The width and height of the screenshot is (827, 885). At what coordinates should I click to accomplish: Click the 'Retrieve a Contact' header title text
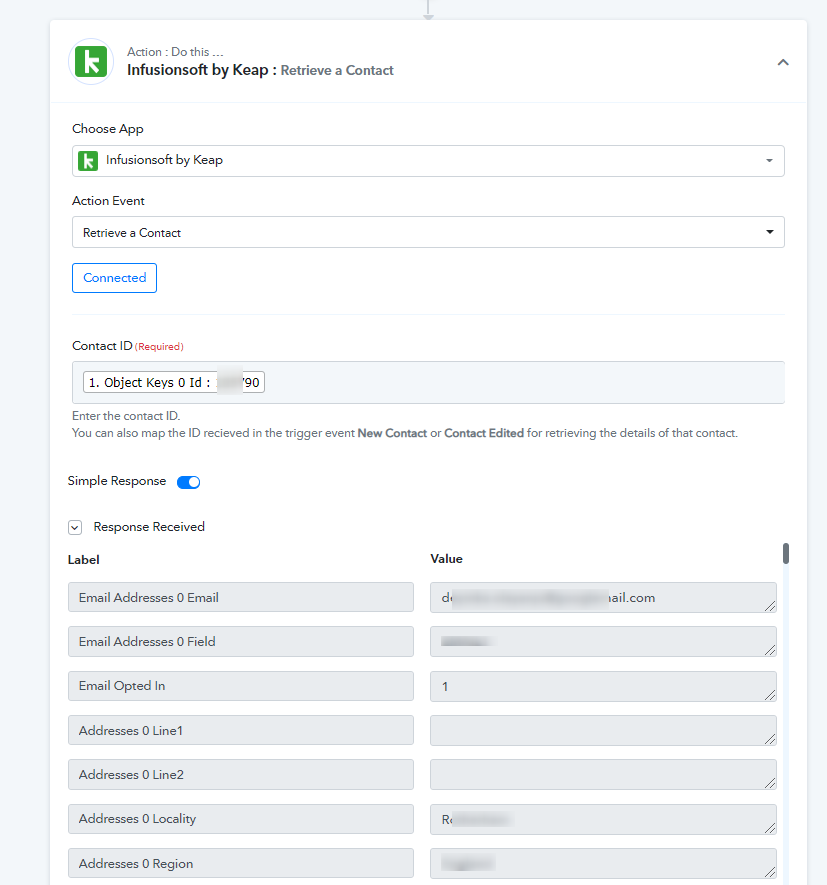[x=337, y=71]
